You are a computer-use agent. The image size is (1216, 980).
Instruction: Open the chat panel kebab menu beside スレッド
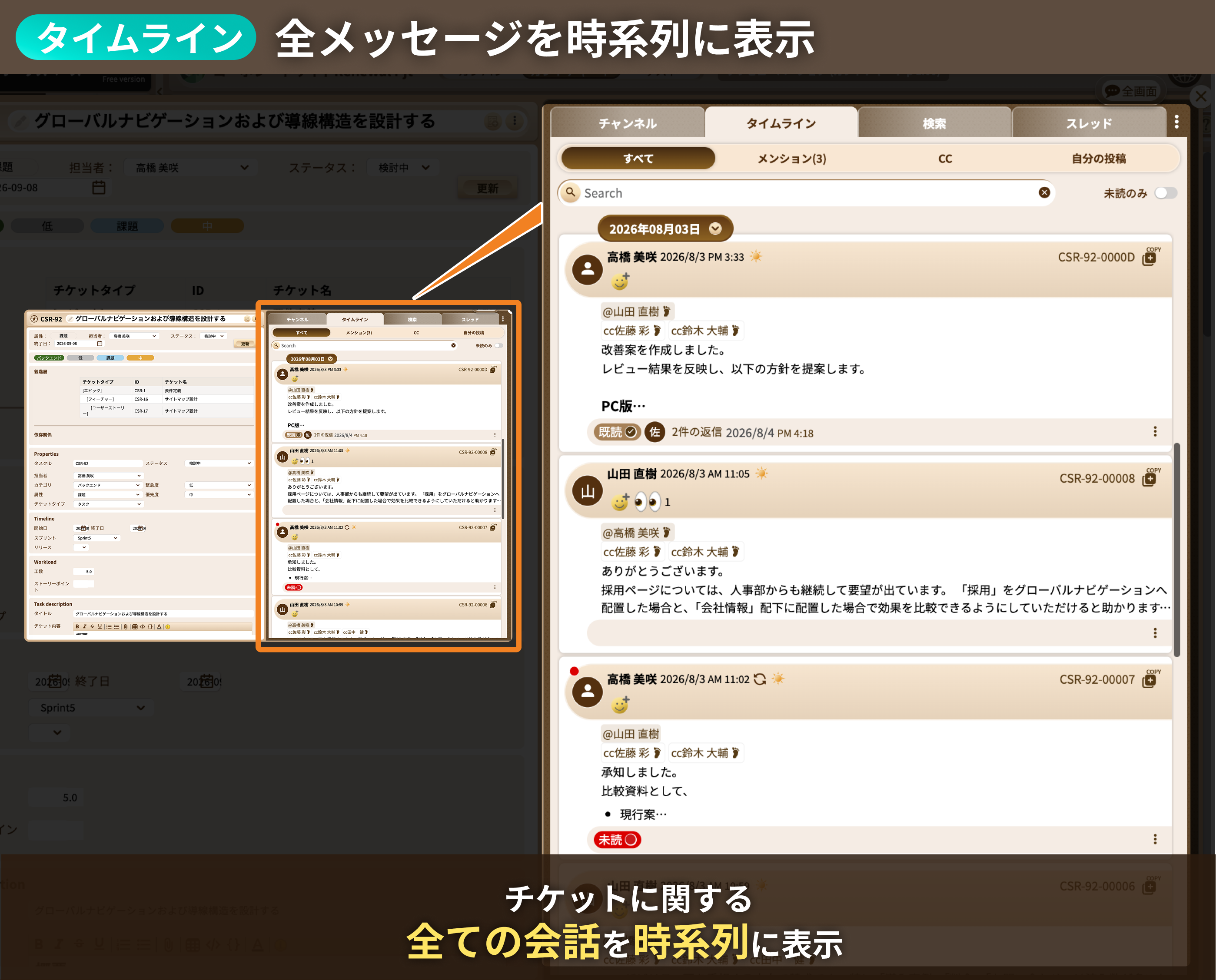click(x=1176, y=122)
